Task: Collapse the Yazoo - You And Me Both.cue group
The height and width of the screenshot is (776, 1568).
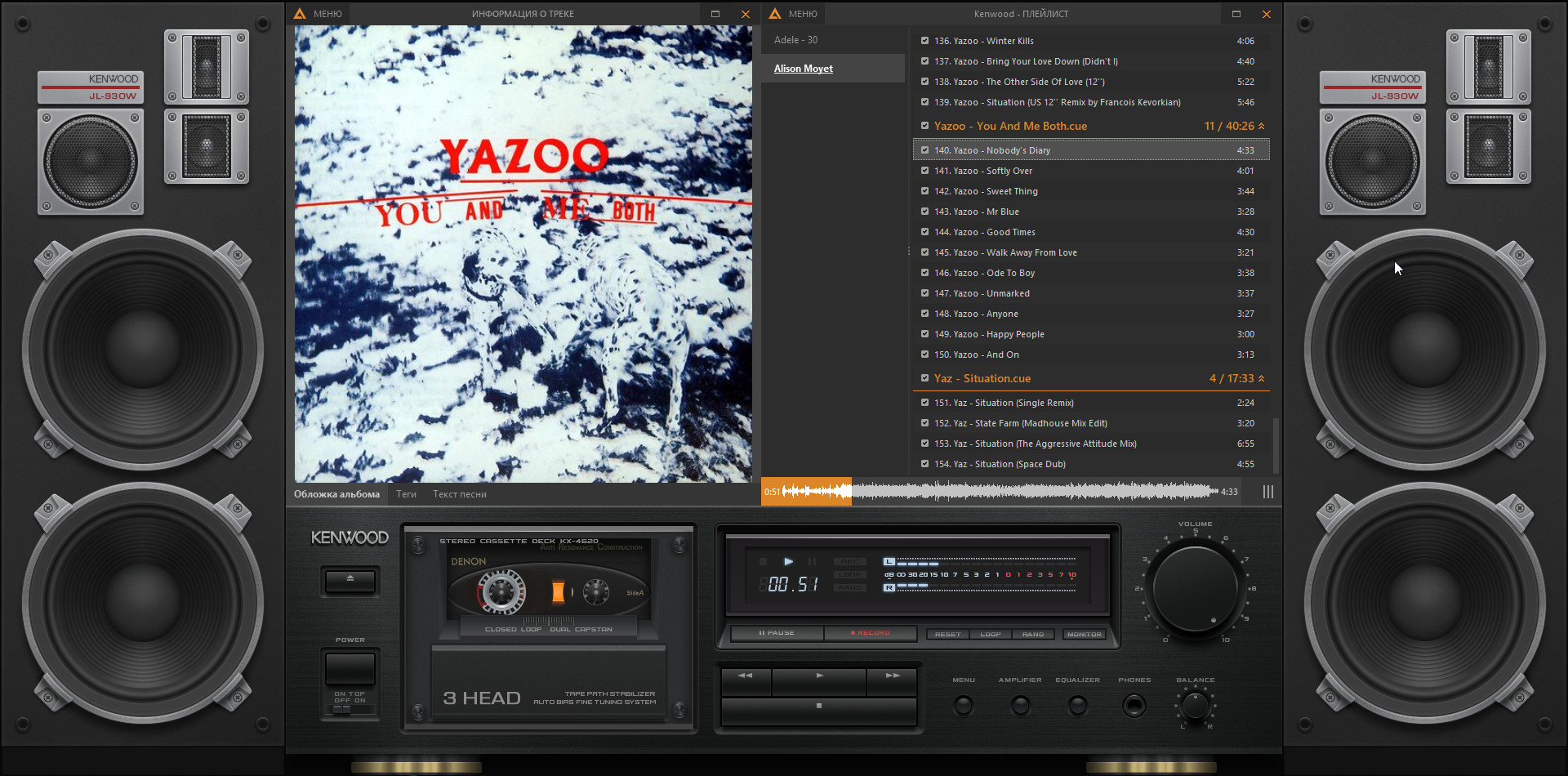Action: tap(1262, 126)
